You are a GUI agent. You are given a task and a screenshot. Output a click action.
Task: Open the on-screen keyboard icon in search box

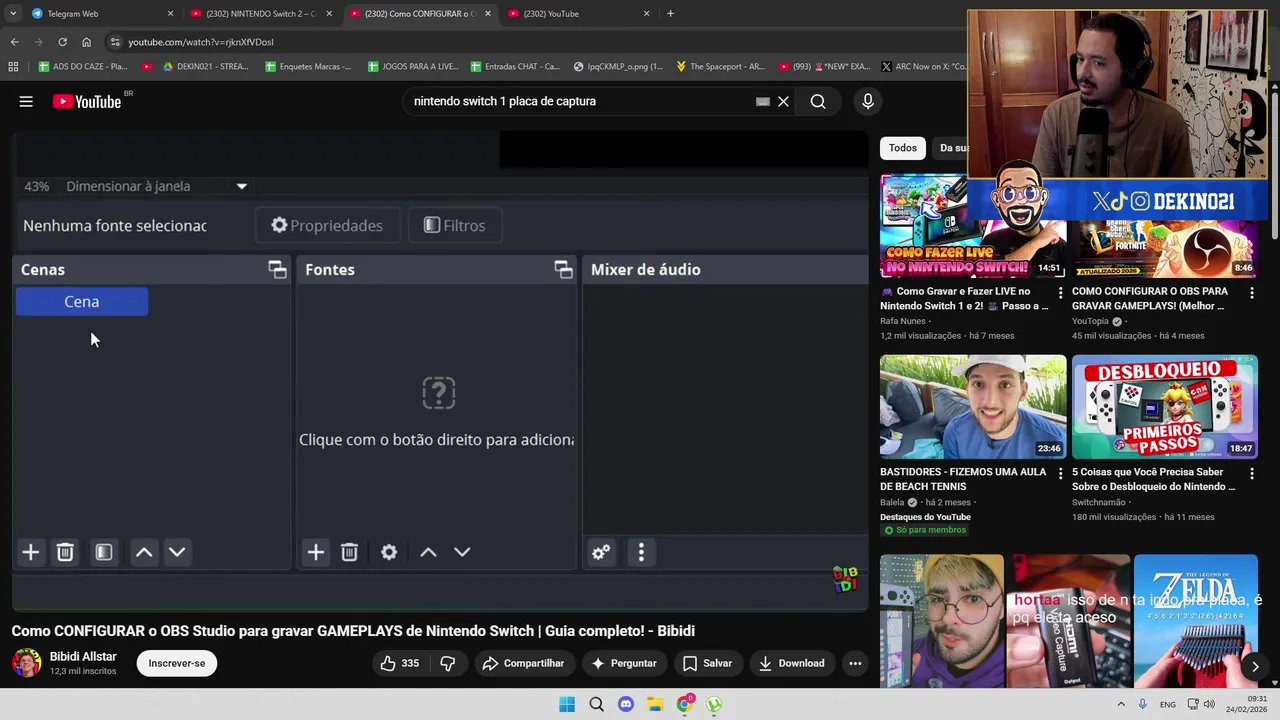(x=763, y=101)
